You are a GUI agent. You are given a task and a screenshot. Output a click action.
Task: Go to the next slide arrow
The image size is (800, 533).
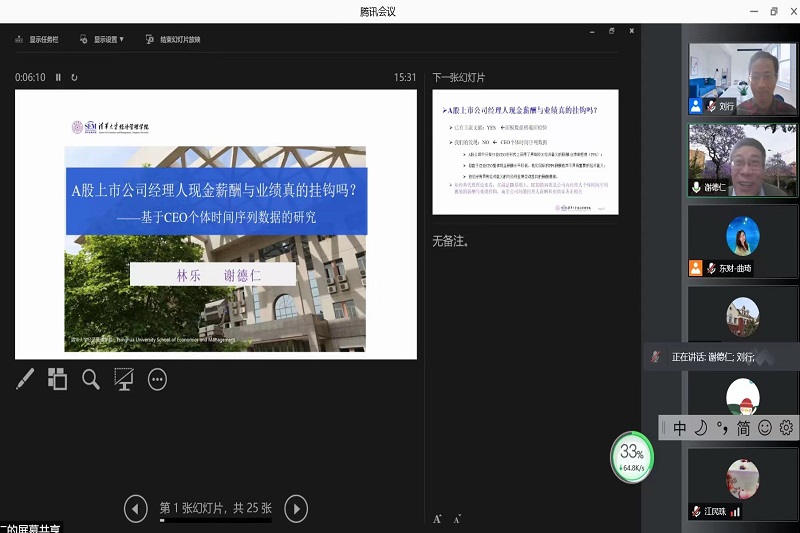coord(296,509)
